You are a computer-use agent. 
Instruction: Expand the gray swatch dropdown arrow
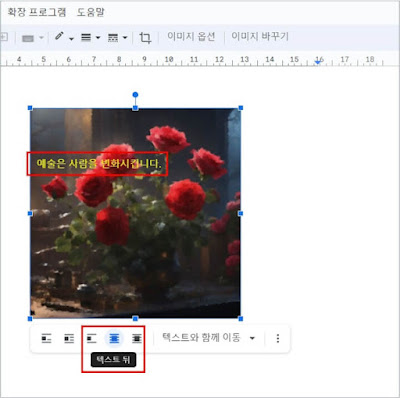pos(41,38)
